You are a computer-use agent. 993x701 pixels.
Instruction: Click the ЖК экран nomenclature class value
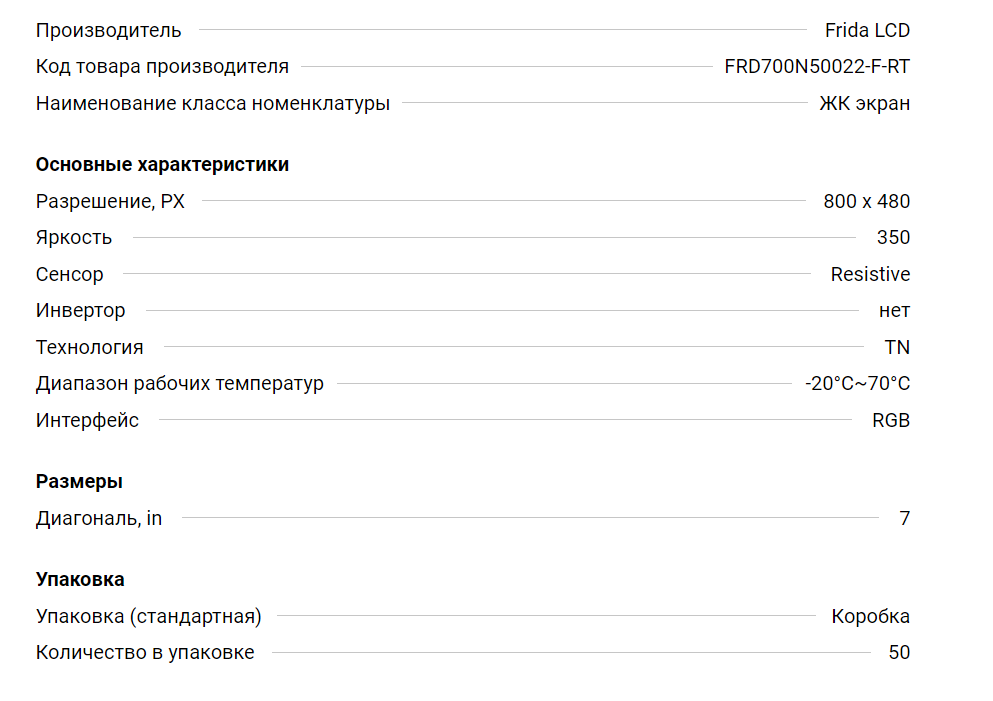pyautogui.click(x=864, y=103)
